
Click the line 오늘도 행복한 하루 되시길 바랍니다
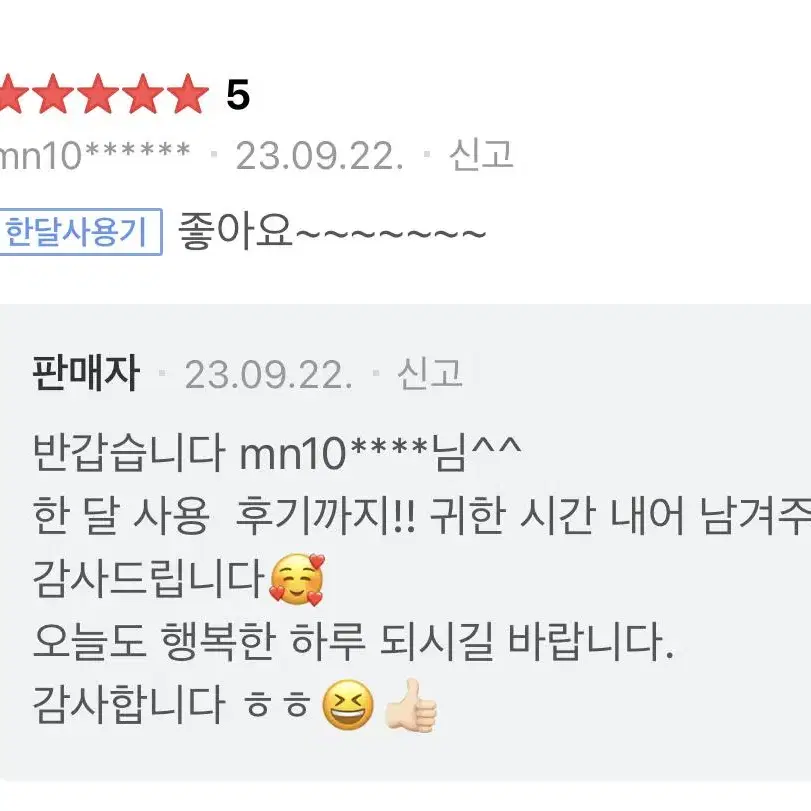(x=354, y=642)
